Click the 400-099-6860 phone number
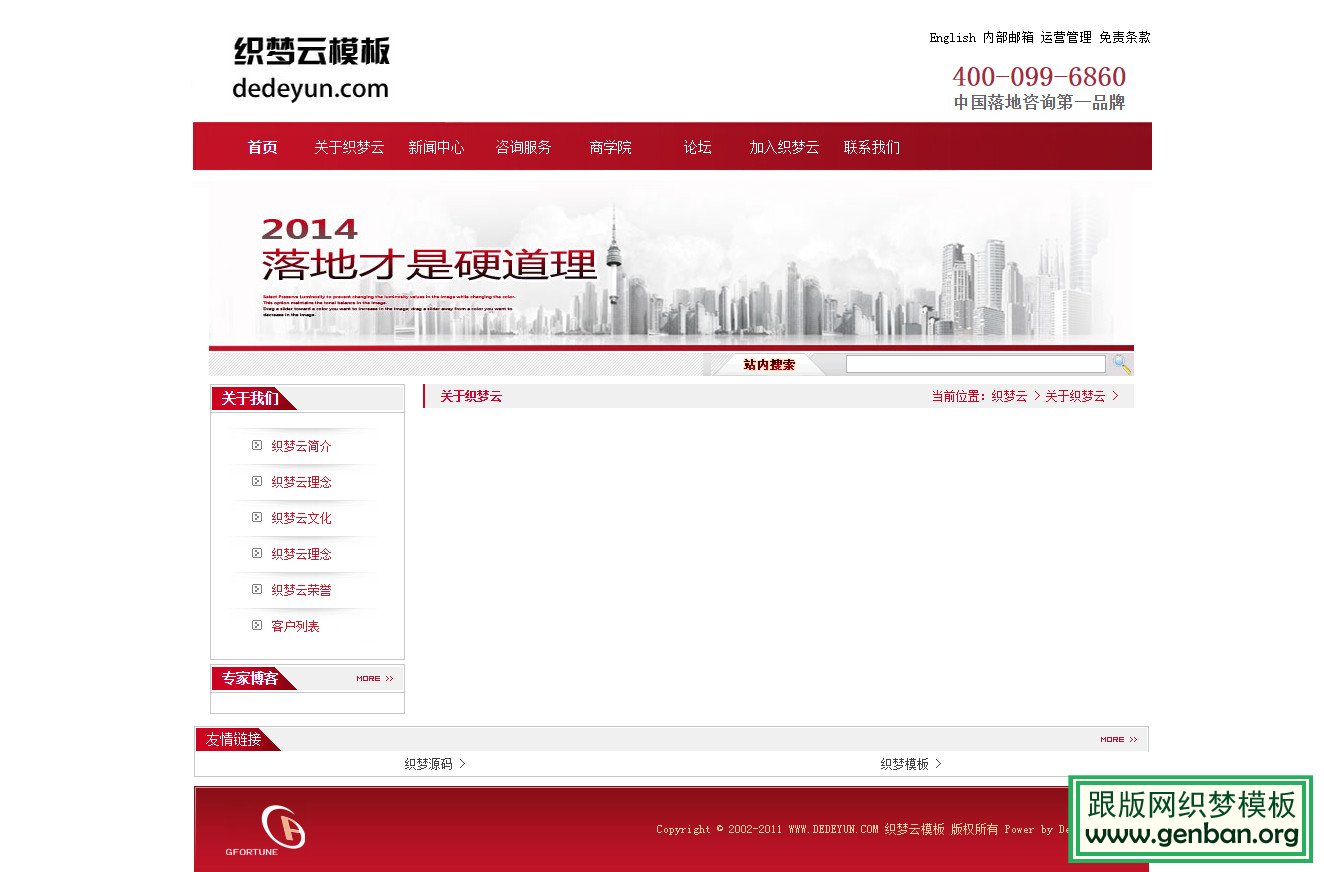Viewport: 1324px width, 872px height. coord(1039,76)
